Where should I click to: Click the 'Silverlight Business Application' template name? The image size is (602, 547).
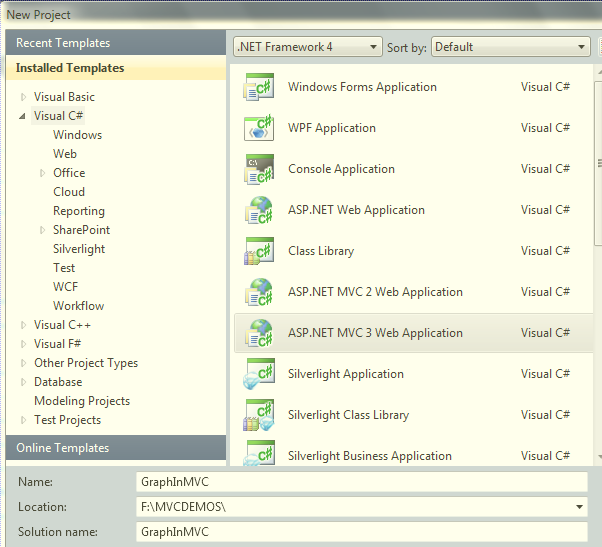pyautogui.click(x=370, y=456)
